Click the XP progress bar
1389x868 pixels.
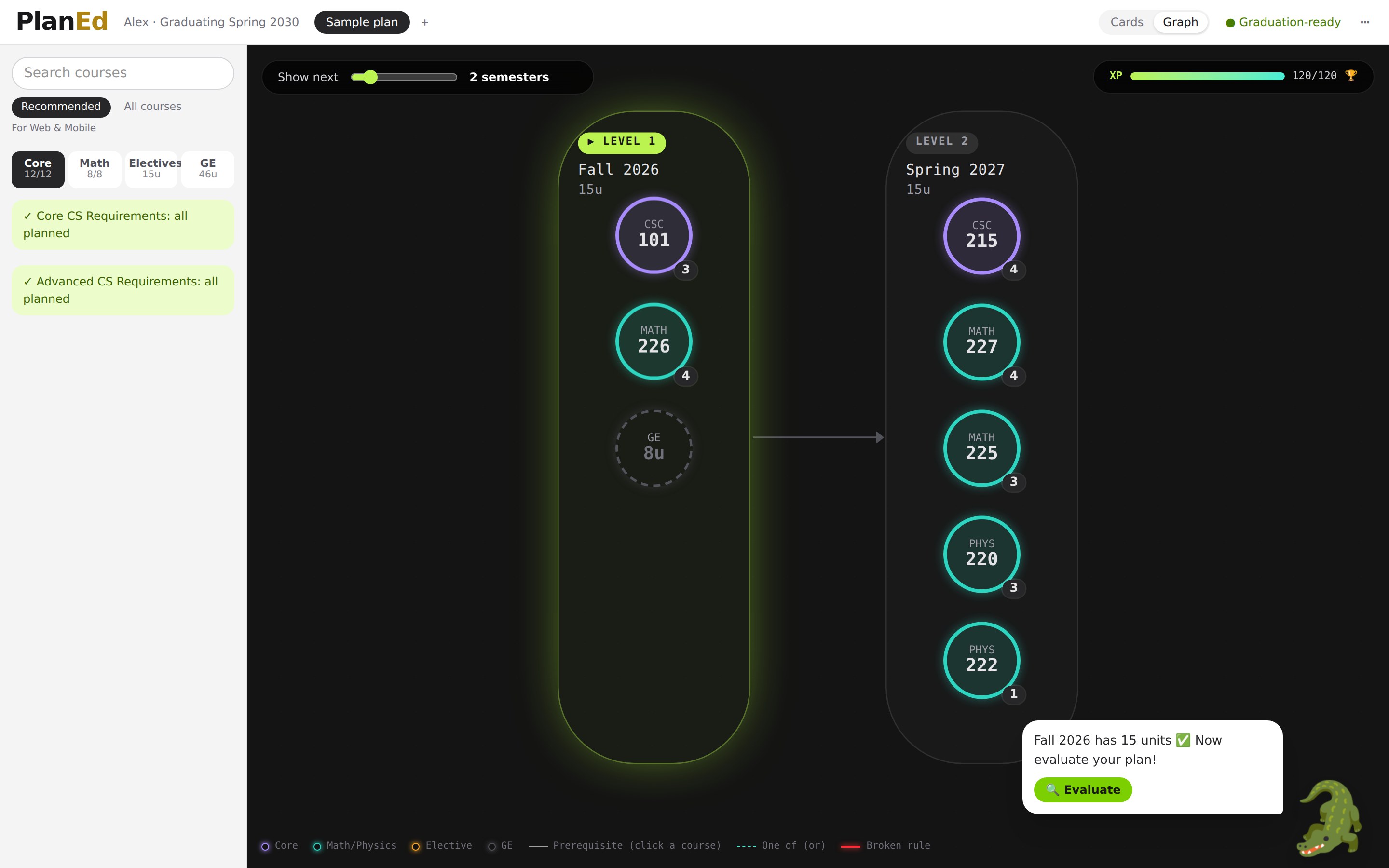(1207, 76)
